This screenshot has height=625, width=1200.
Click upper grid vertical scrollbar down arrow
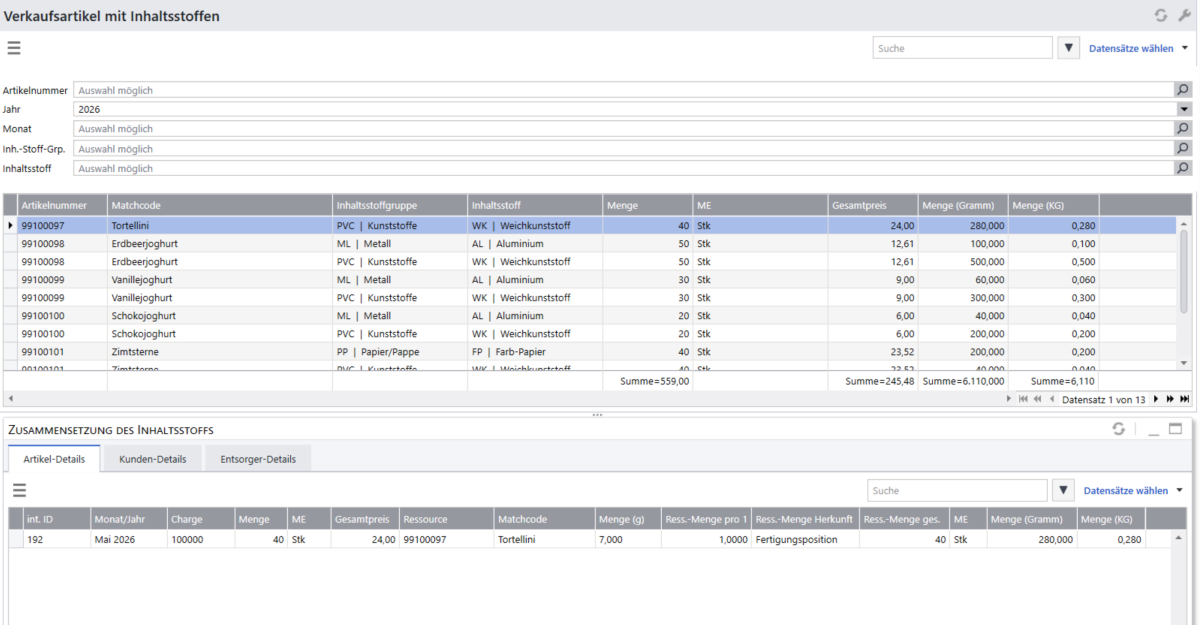coord(1185,364)
